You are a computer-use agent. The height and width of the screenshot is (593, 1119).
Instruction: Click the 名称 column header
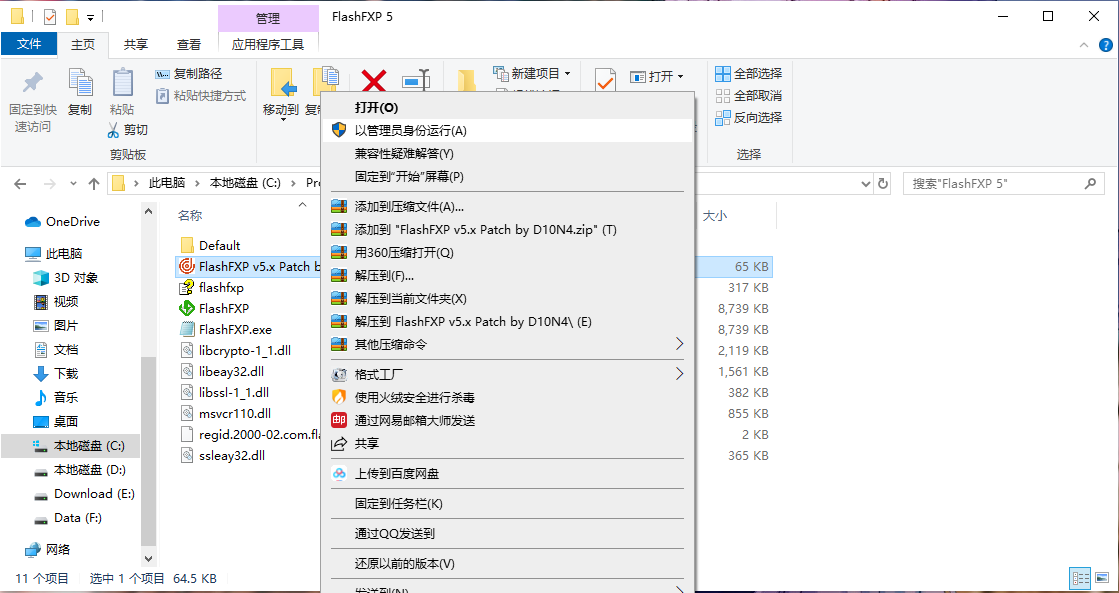click(190, 216)
